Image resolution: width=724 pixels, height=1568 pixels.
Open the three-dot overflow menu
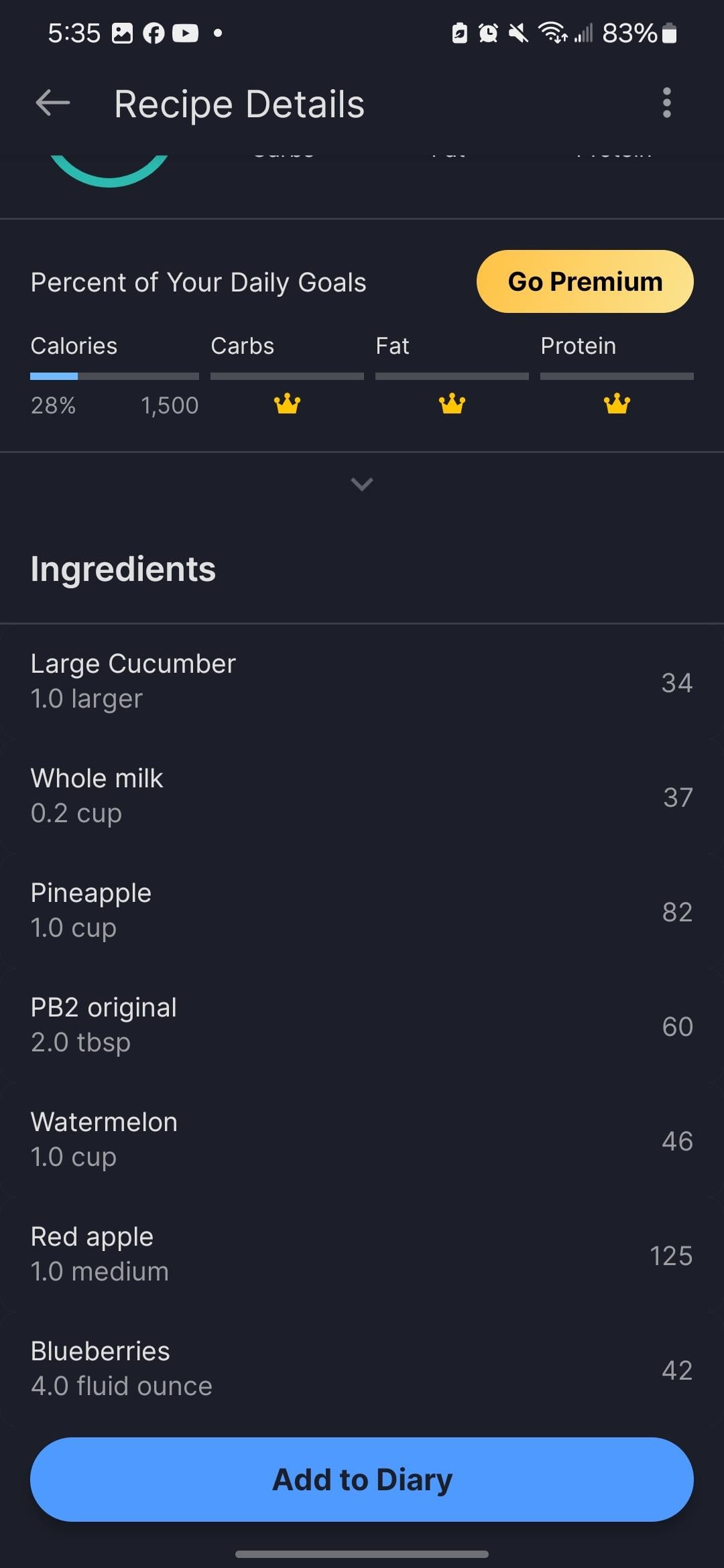click(x=666, y=103)
